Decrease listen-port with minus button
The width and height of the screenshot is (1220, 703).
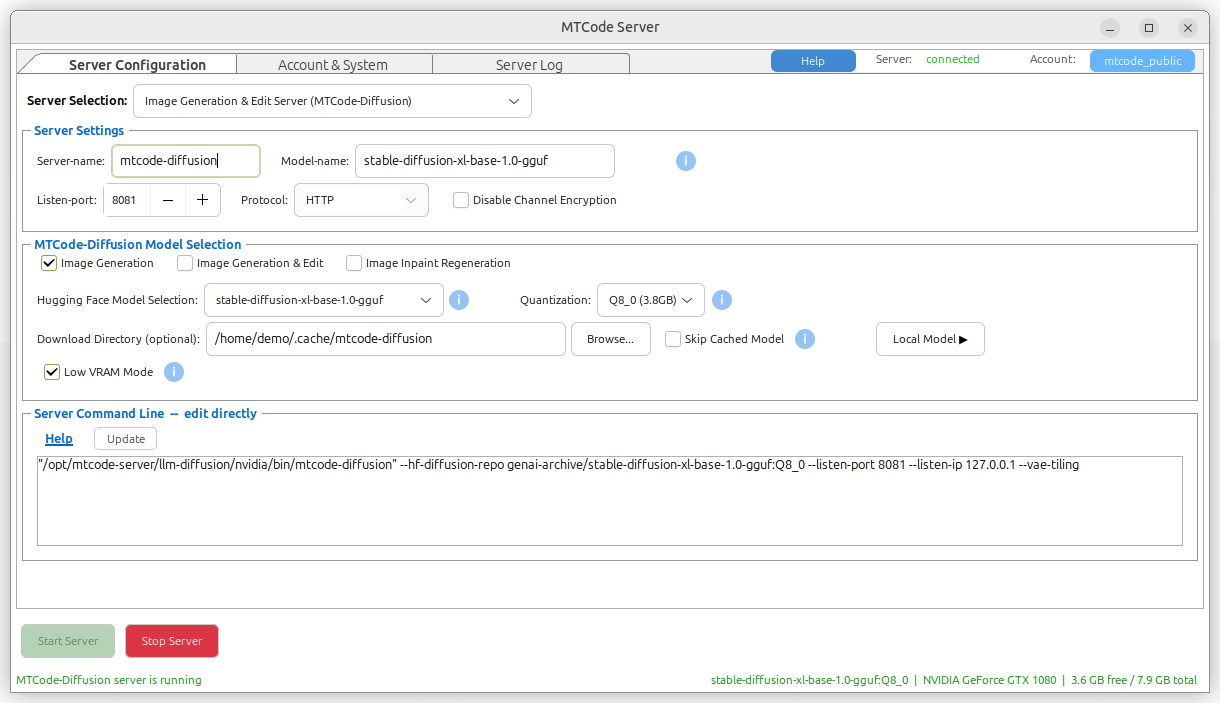click(168, 200)
